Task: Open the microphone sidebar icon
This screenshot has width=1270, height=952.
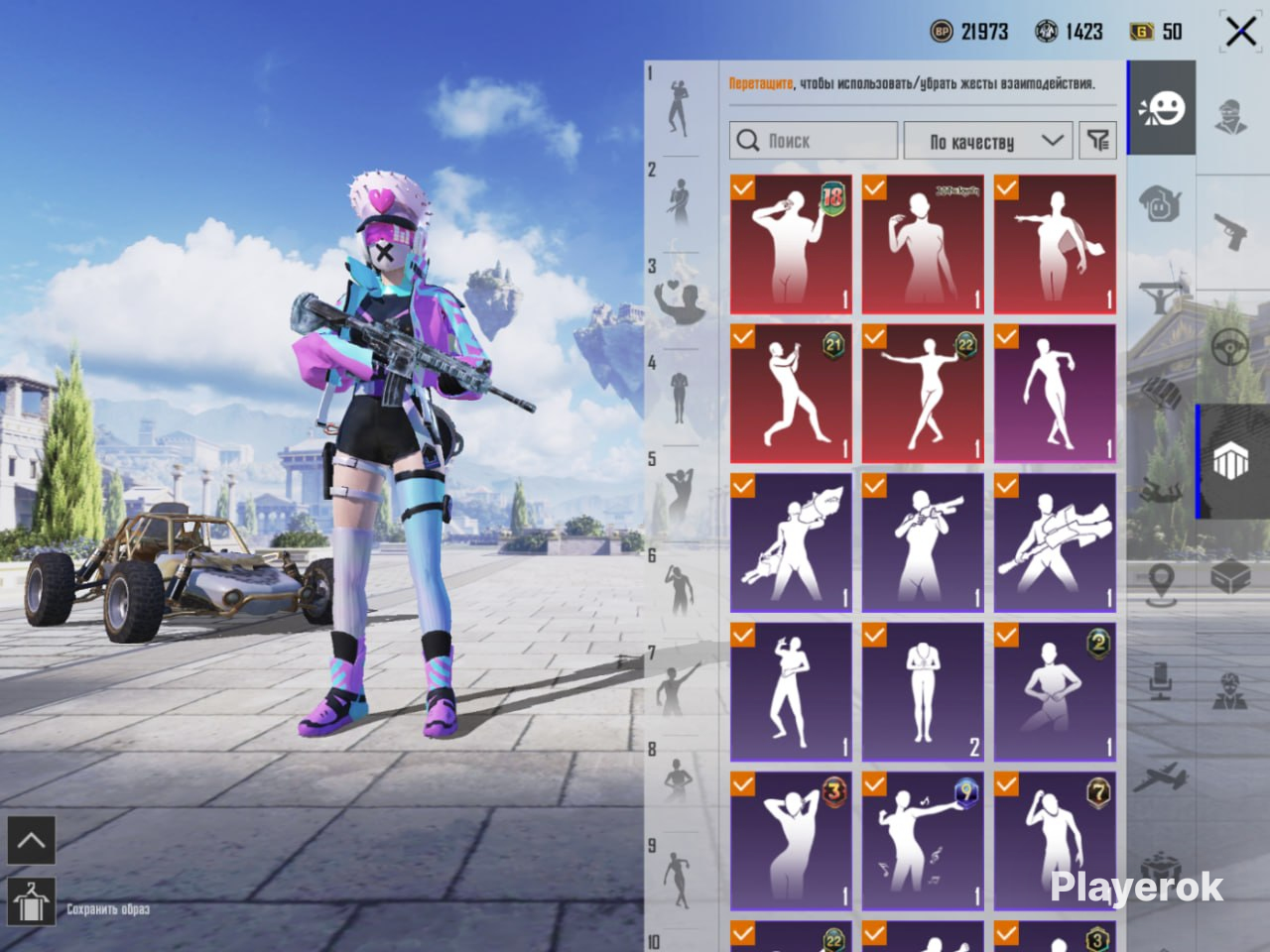Action: (1160, 679)
